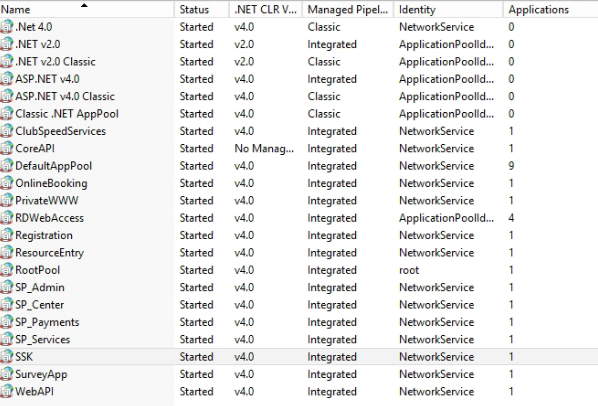Click the SP_Payments pool icon
Screen dimensions: 598x406
tap(6, 322)
